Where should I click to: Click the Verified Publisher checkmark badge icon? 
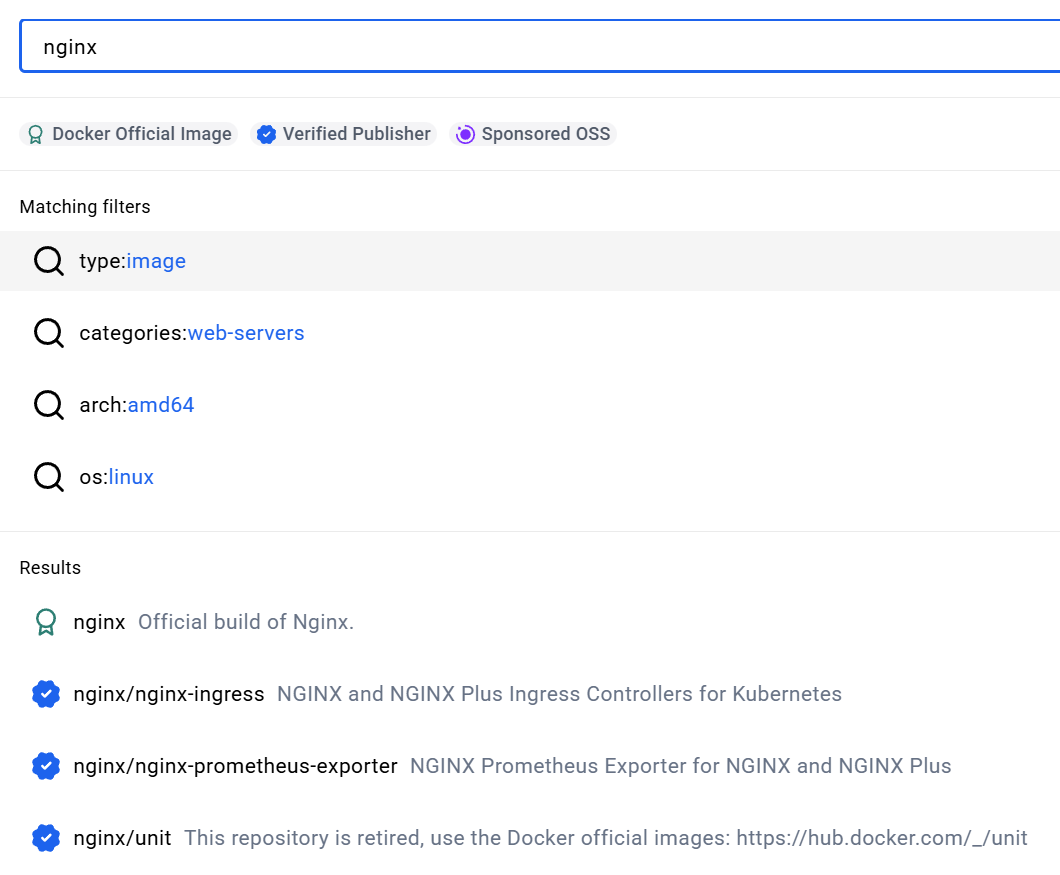(x=266, y=135)
